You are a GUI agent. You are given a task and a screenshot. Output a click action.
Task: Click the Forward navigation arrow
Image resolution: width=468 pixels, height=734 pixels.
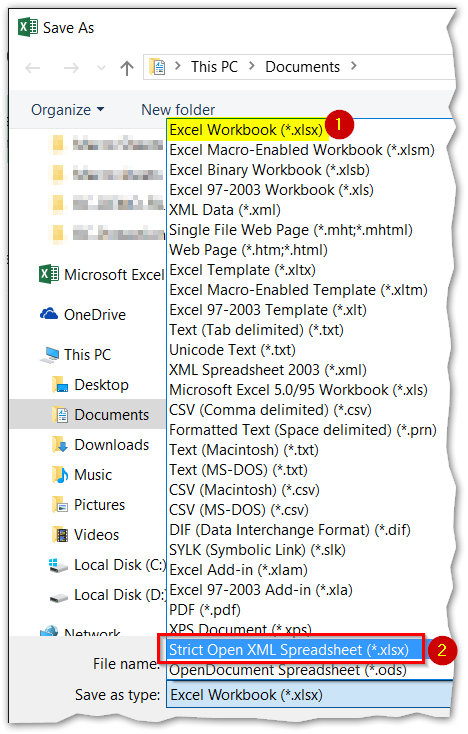tap(71, 68)
